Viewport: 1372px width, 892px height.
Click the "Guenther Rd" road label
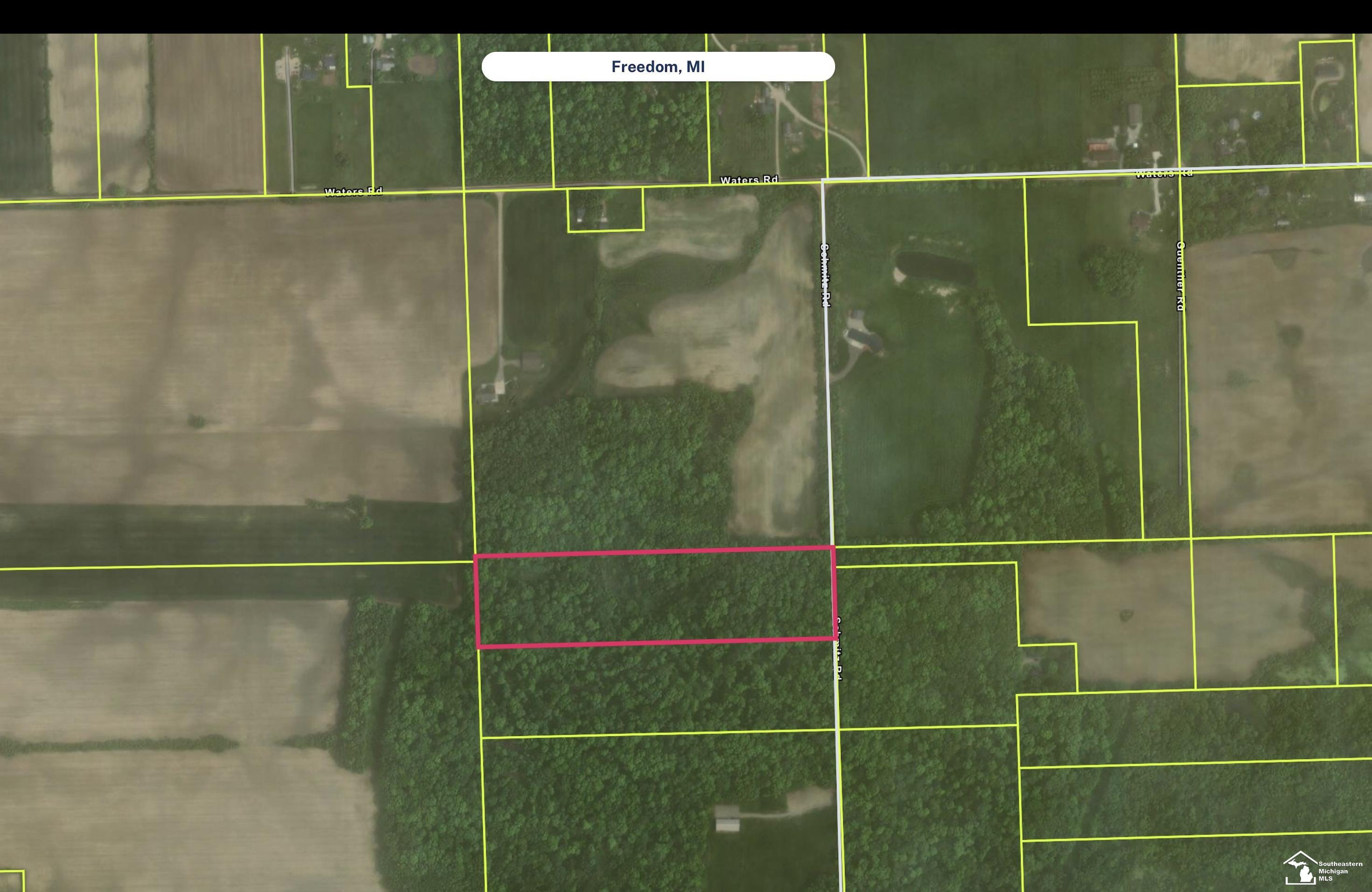pos(1180,276)
